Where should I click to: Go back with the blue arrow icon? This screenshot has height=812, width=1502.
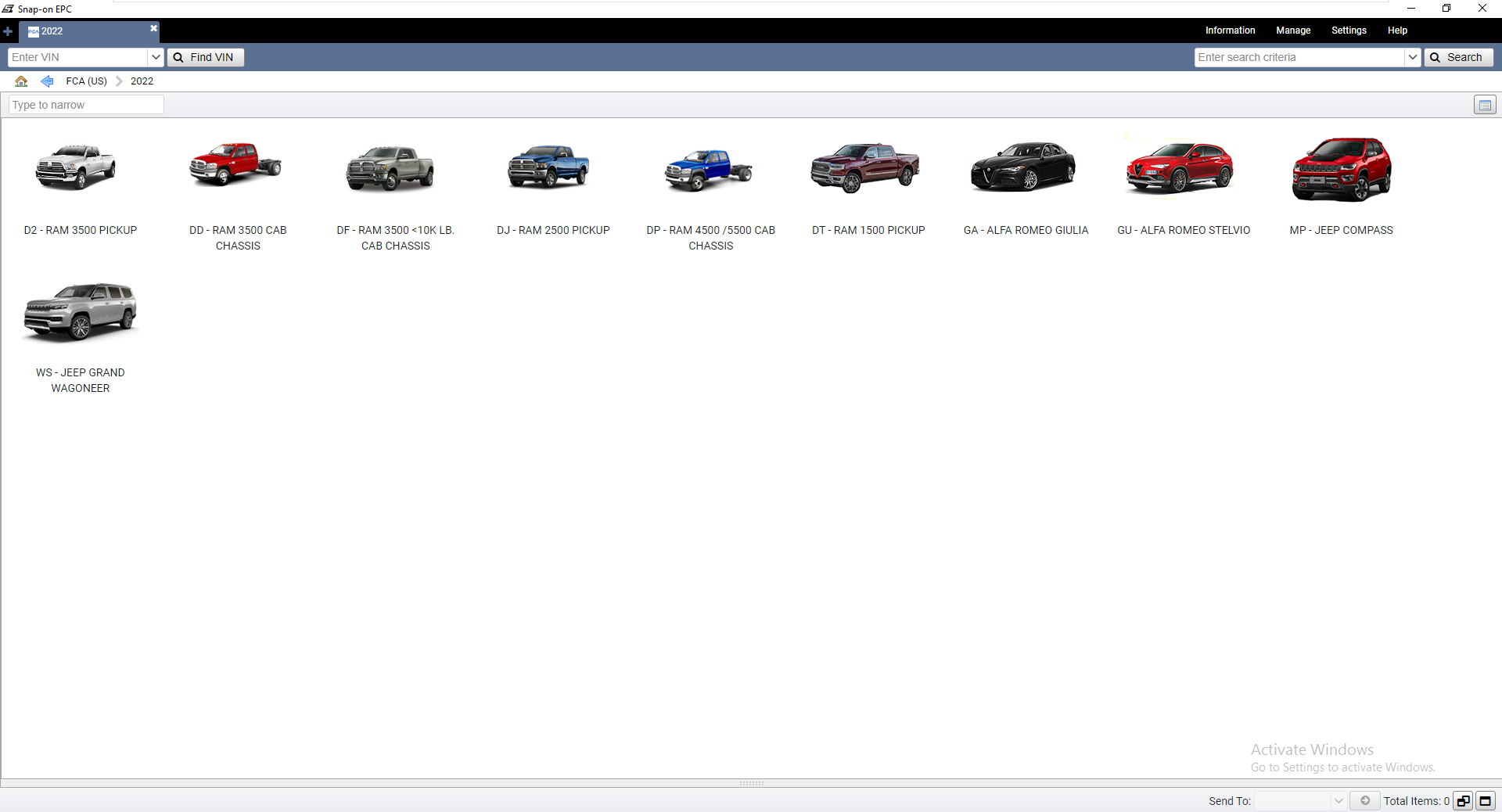(47, 81)
